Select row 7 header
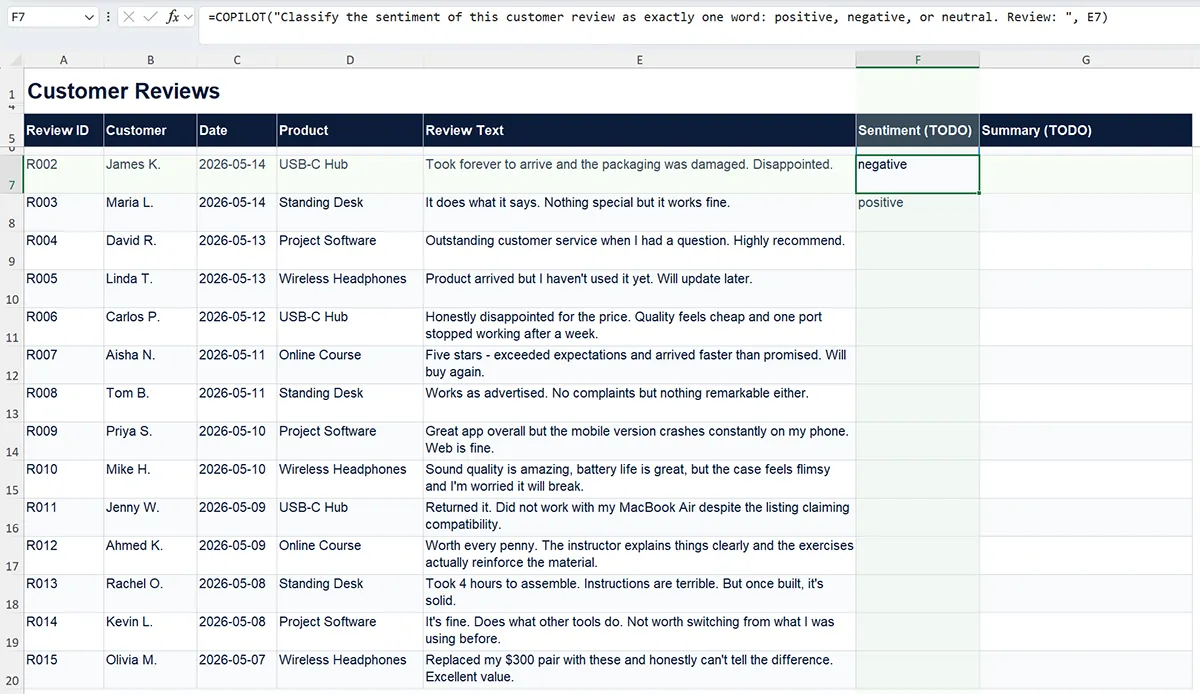The image size is (1200, 694). 11,175
